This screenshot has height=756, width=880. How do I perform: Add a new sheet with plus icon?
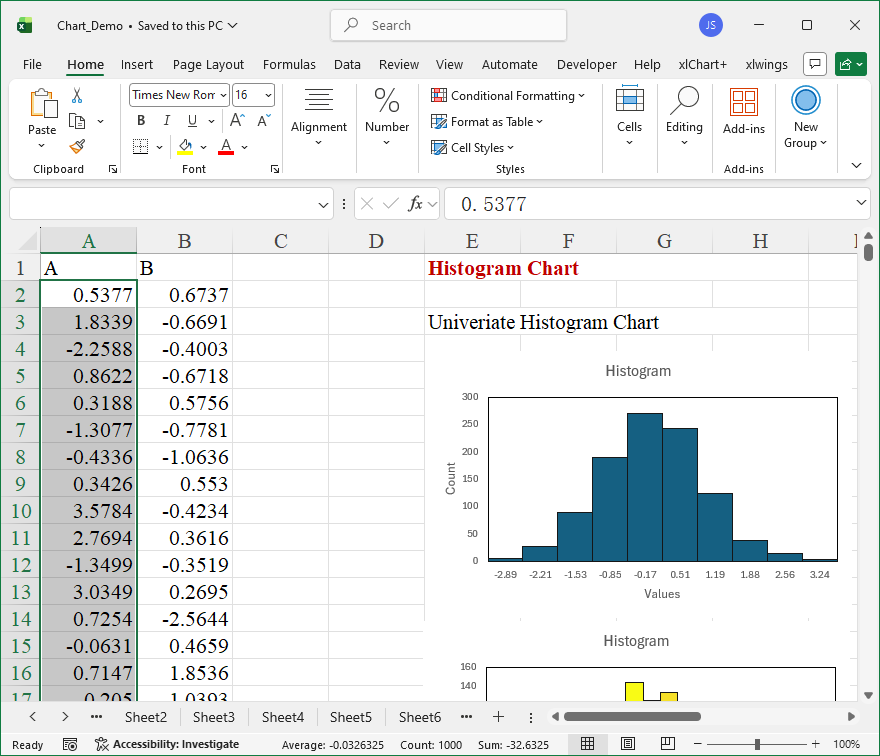498,717
